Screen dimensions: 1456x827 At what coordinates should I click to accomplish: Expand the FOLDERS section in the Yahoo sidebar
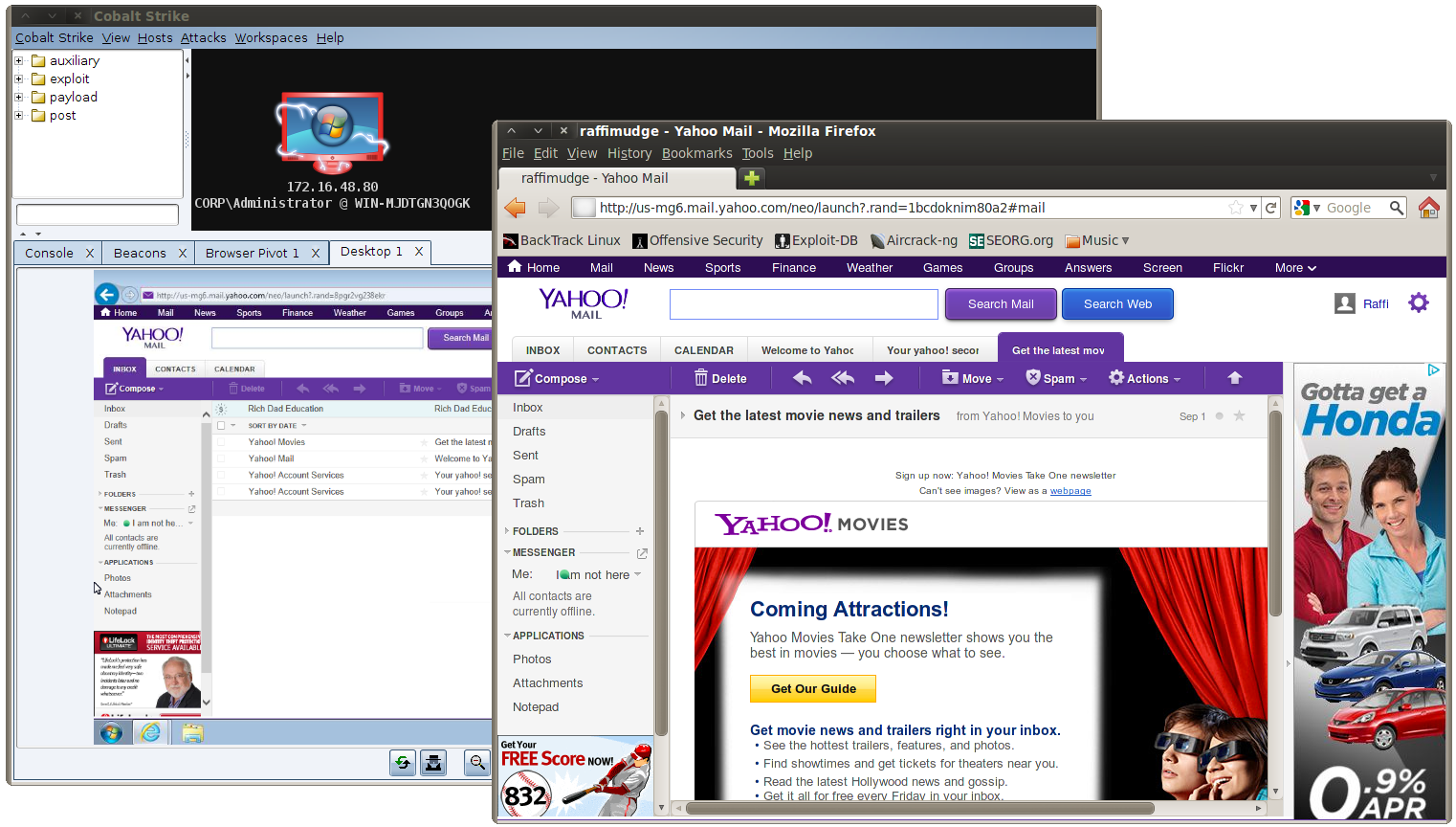point(507,531)
